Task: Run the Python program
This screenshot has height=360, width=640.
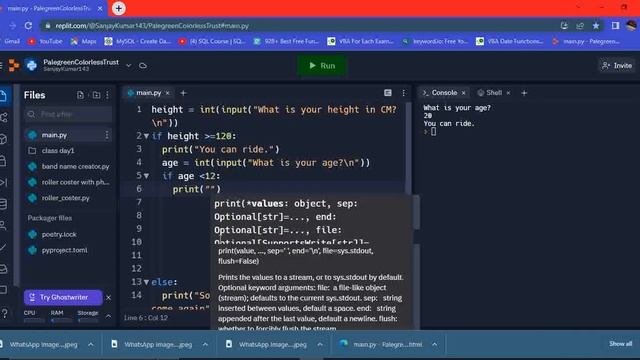Action: click(x=322, y=66)
